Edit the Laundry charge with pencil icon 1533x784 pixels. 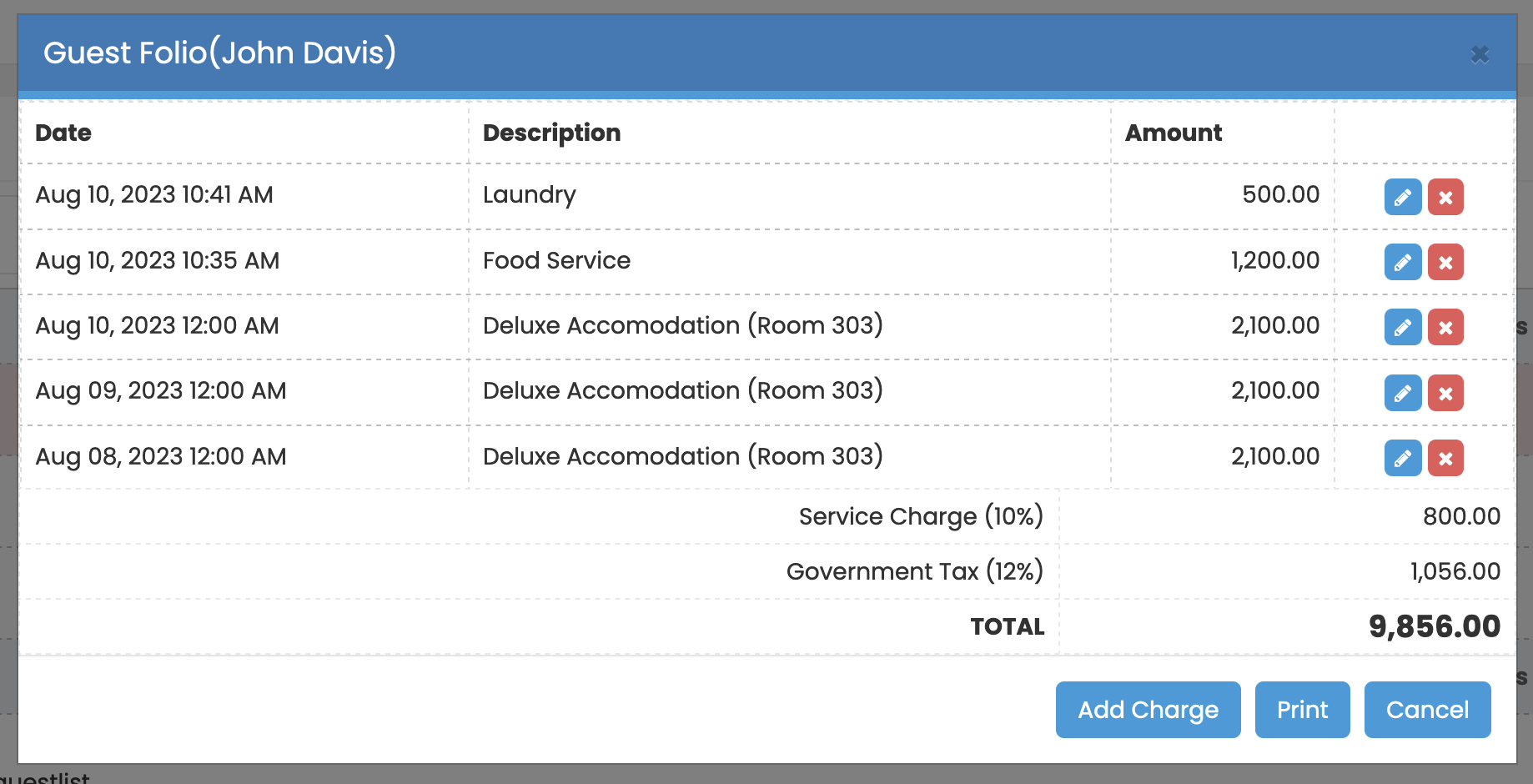click(1402, 198)
